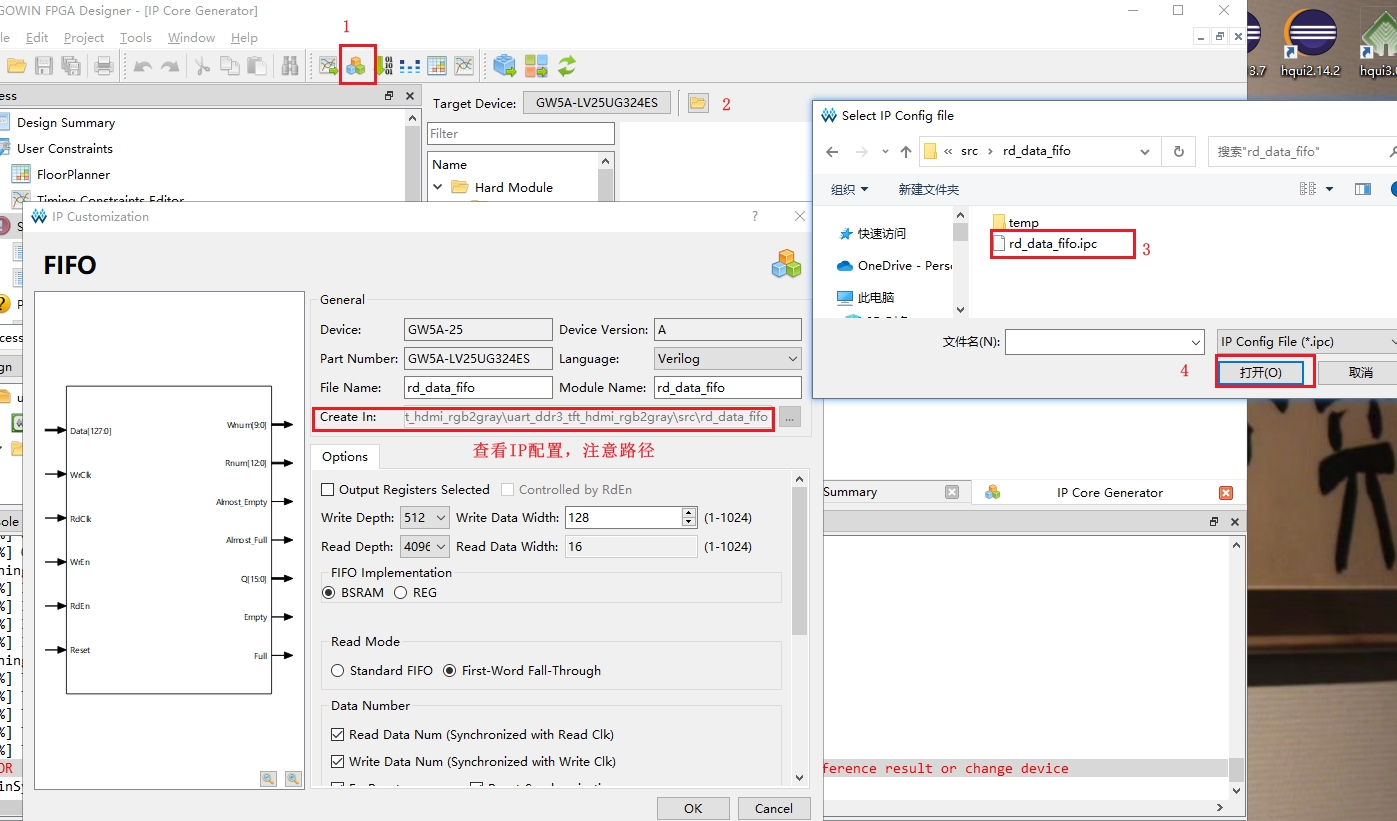Toggle Output Registers Selected checkbox
Image resolution: width=1397 pixels, height=821 pixels.
click(327, 490)
